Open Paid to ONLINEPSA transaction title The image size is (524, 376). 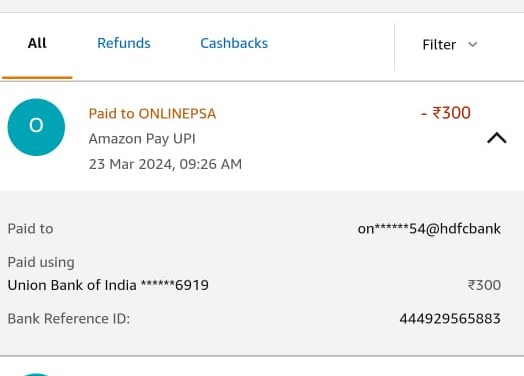[152, 114]
